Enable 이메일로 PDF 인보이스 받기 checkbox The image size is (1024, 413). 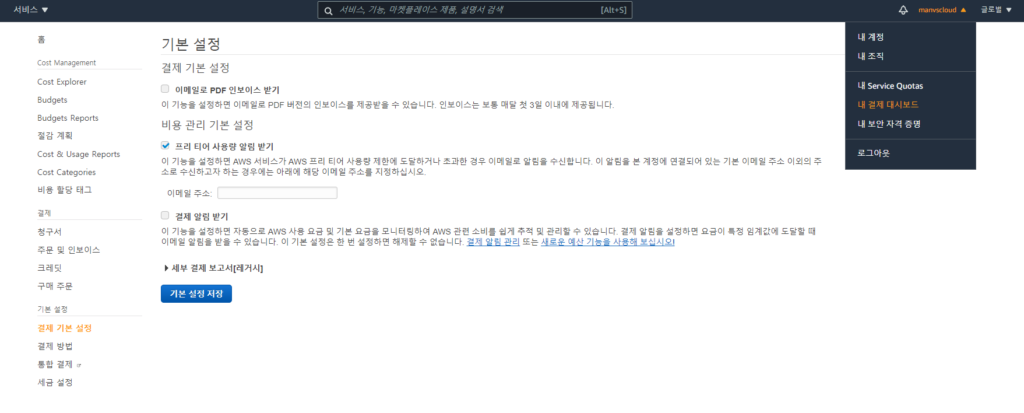(166, 89)
